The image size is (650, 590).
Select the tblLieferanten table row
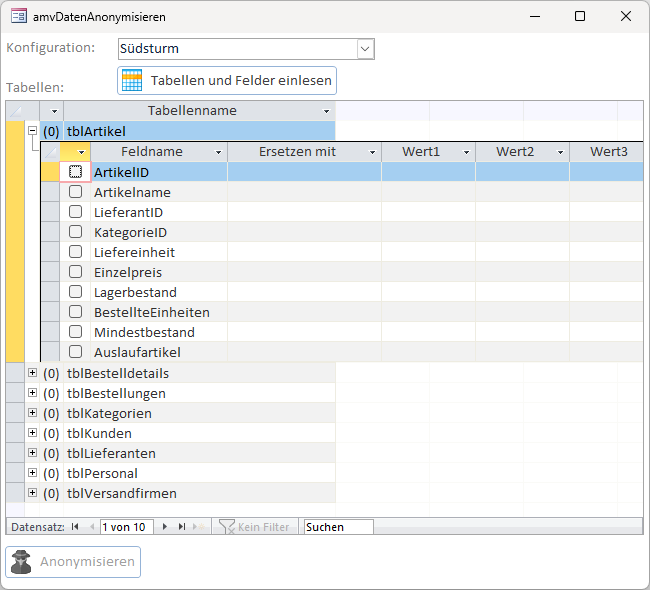click(111, 453)
